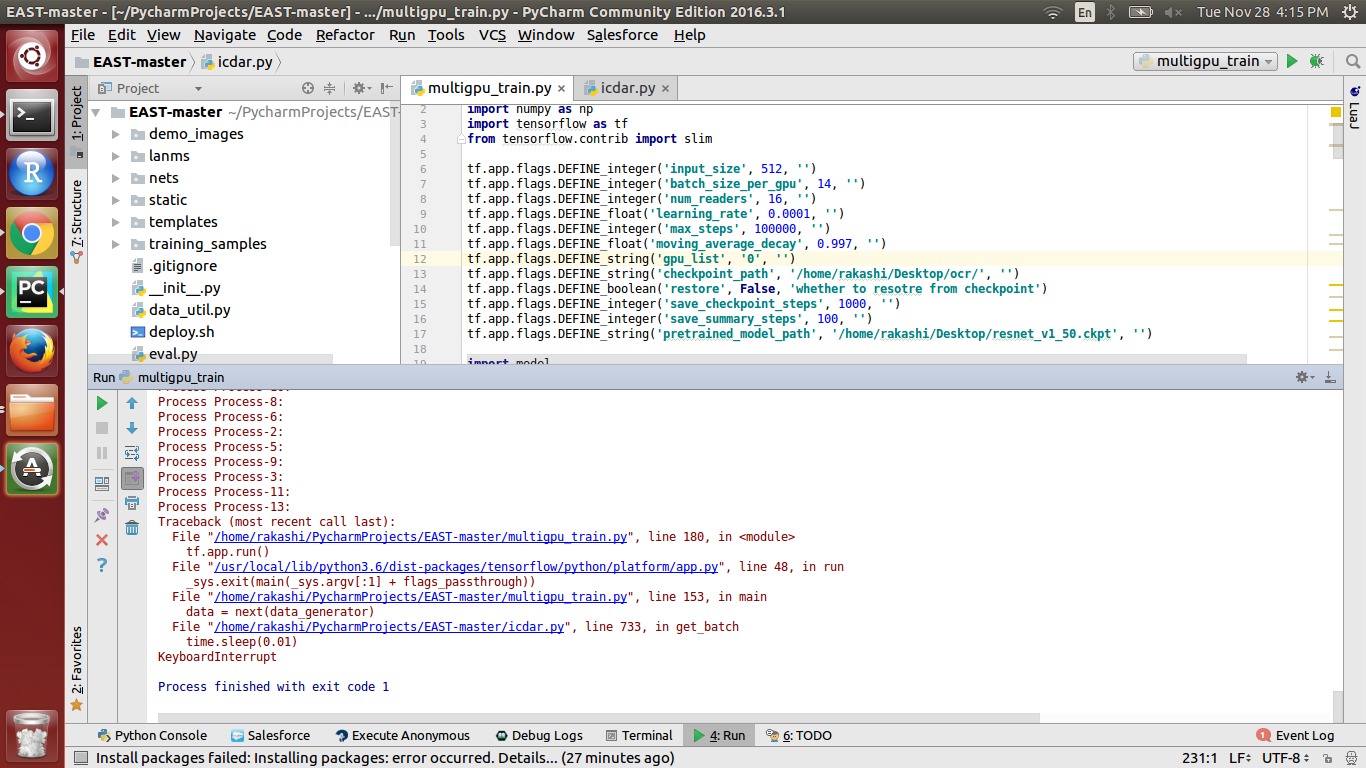Open the Refactor menu
Screen dimensions: 1366x768
(345, 35)
